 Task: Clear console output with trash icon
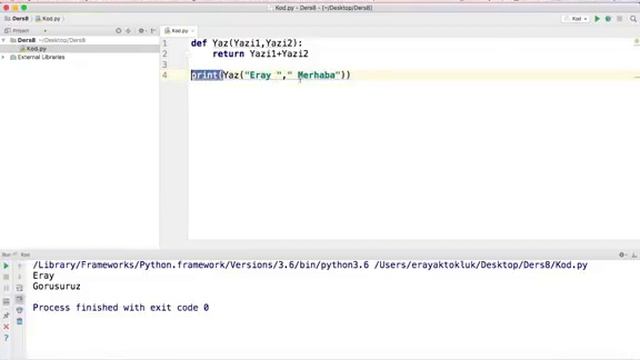pos(19,322)
